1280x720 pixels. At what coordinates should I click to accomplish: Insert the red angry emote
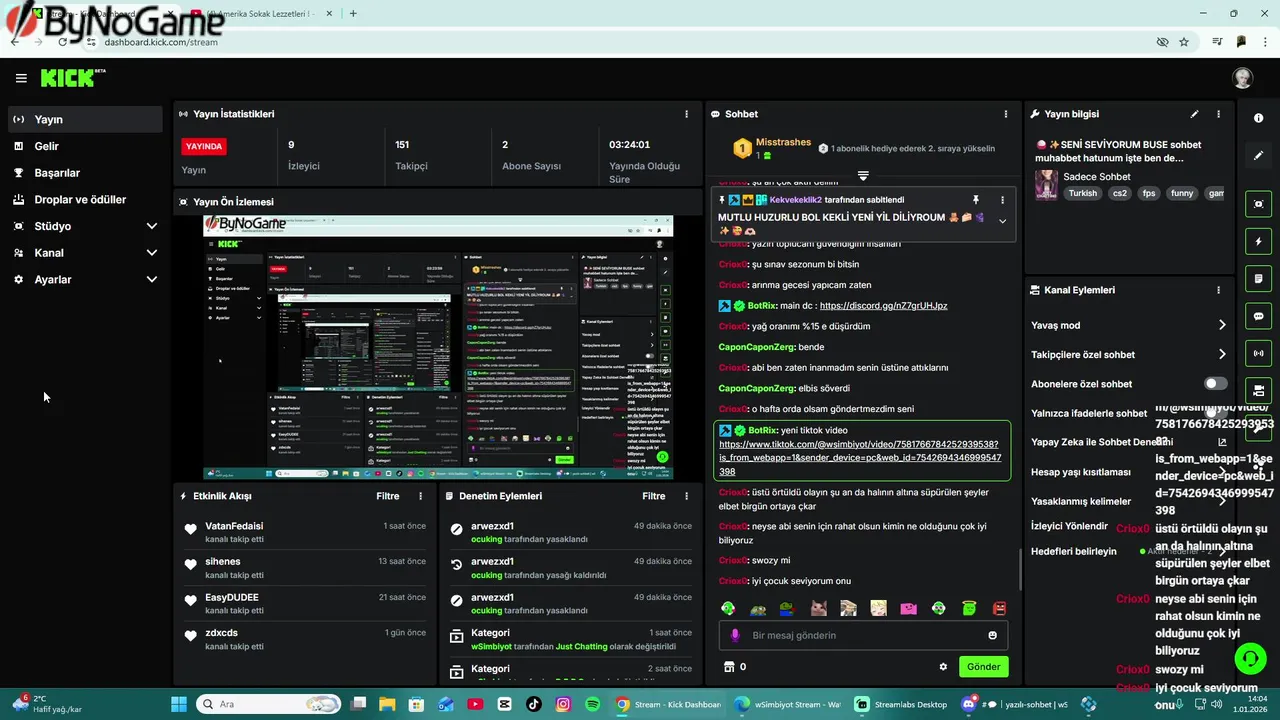pos(999,608)
